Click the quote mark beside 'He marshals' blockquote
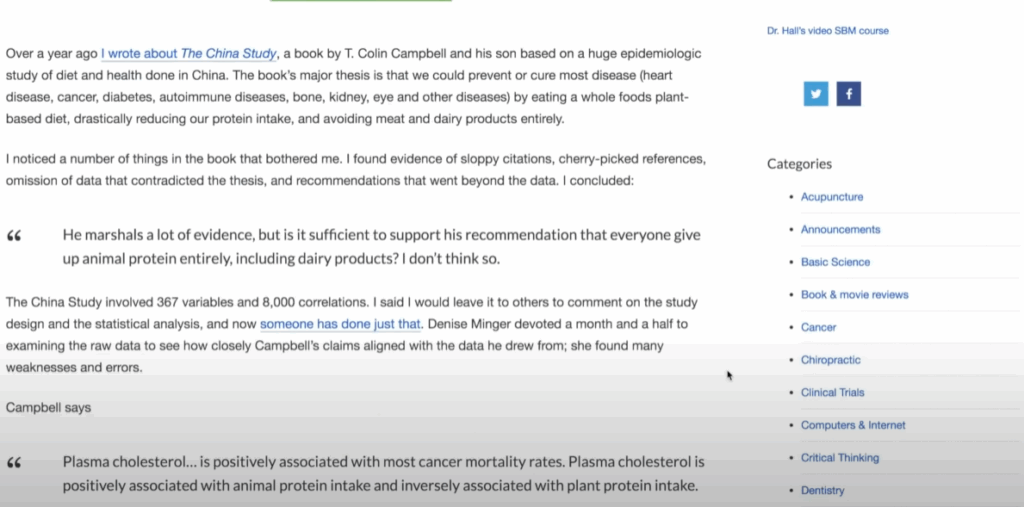This screenshot has width=1024, height=507. pyautogui.click(x=14, y=236)
